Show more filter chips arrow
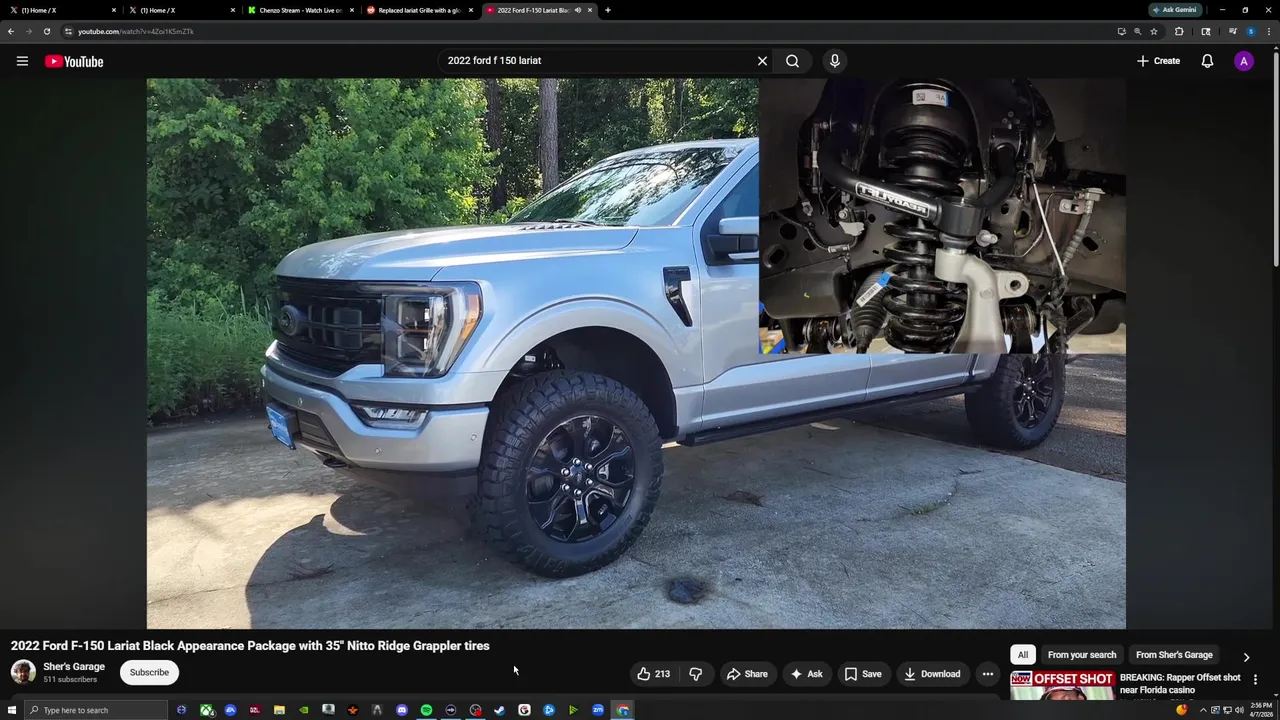Screen dimensions: 1280x720 pos(1246,657)
